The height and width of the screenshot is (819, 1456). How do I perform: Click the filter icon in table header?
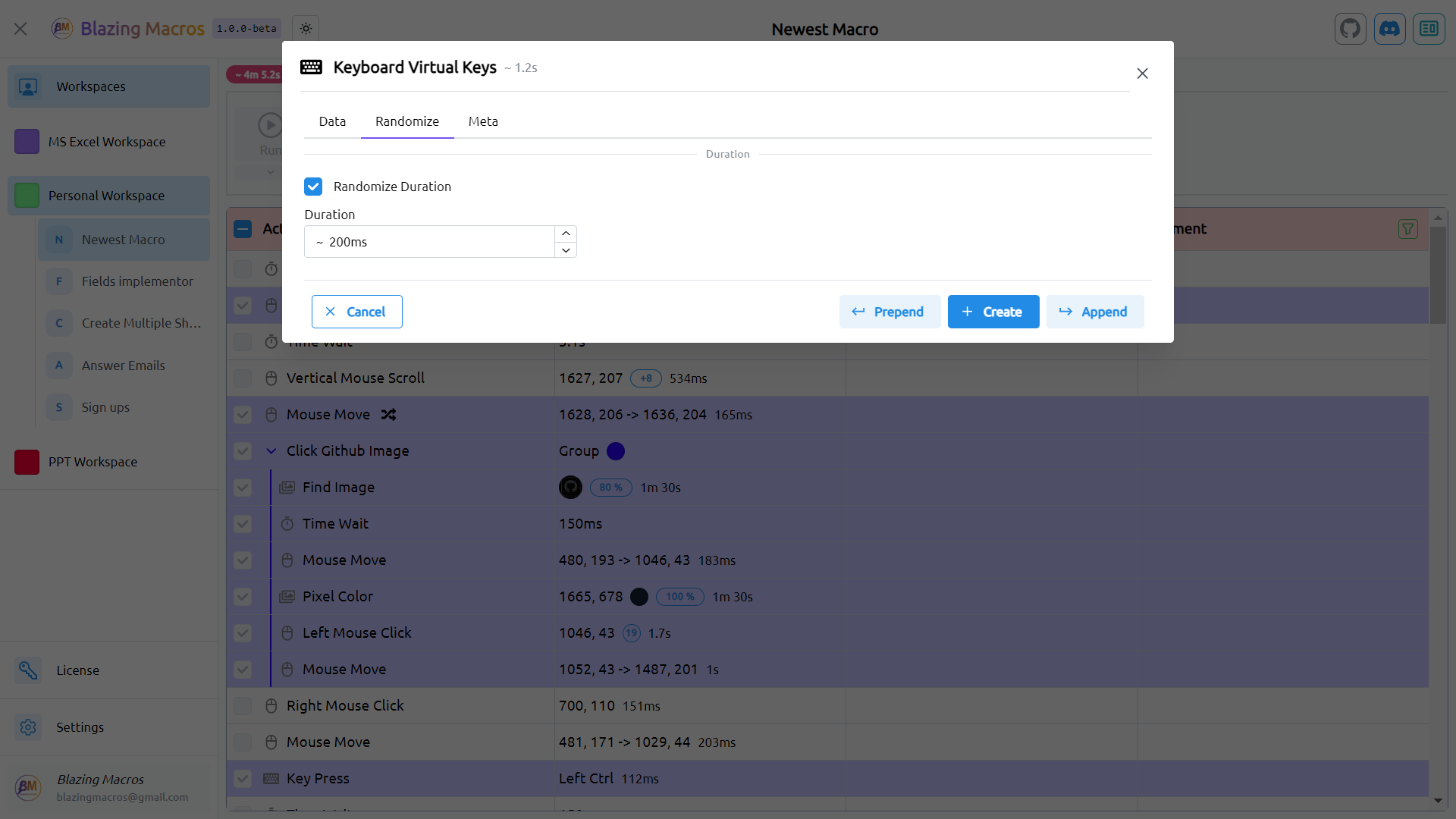pyautogui.click(x=1408, y=229)
